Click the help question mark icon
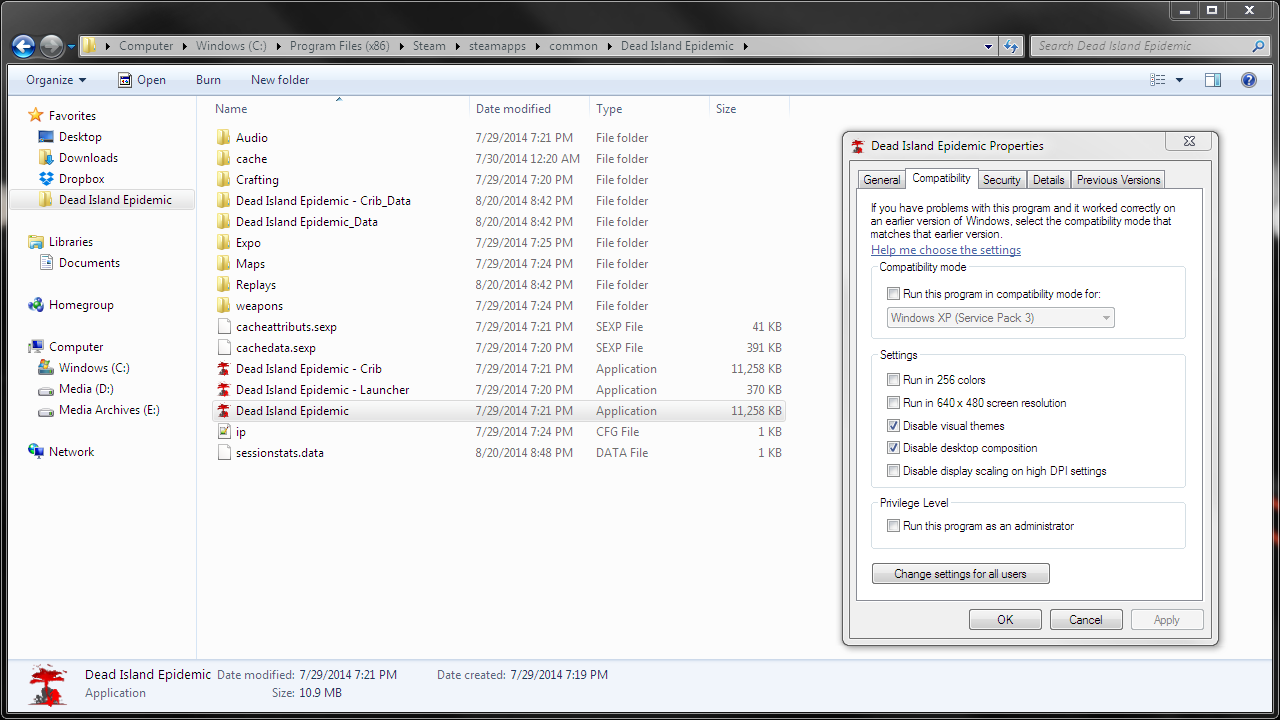The image size is (1280, 720). tap(1248, 80)
